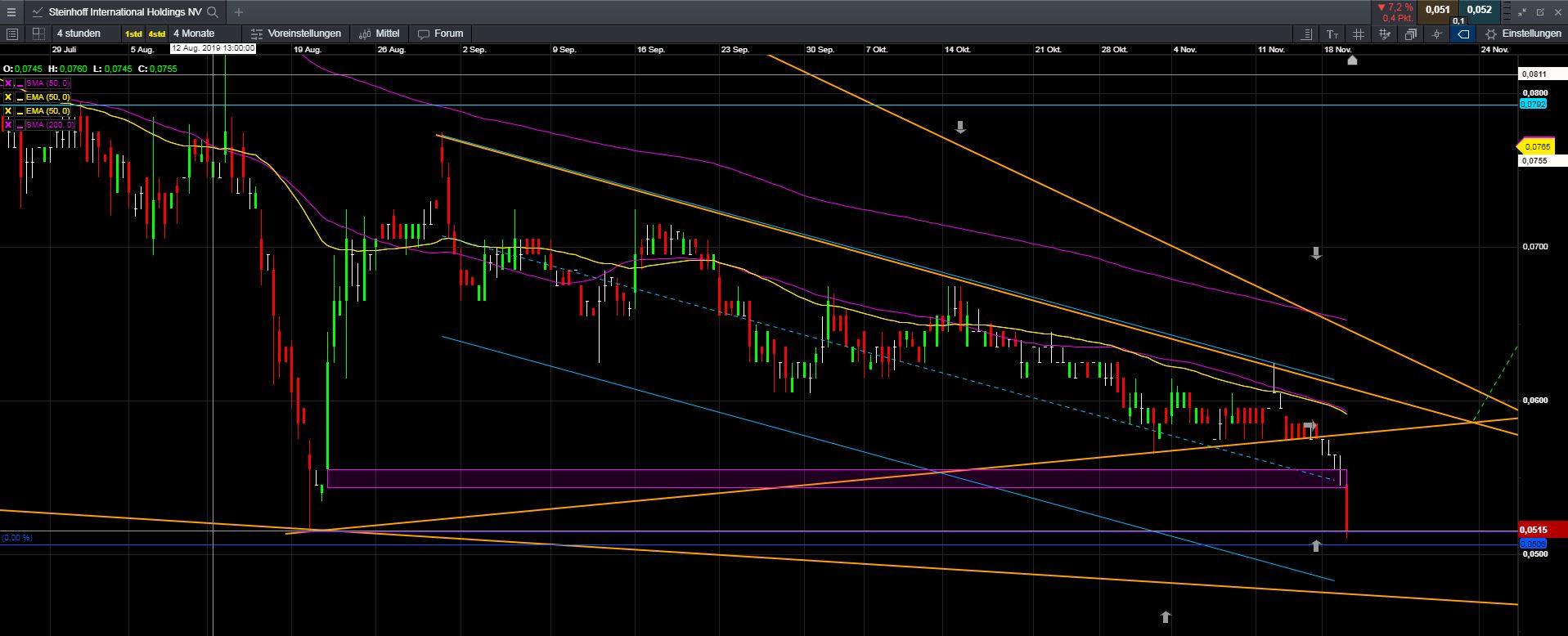
Task: Select the right-pointing gray arrow on chart
Action: point(1311,427)
